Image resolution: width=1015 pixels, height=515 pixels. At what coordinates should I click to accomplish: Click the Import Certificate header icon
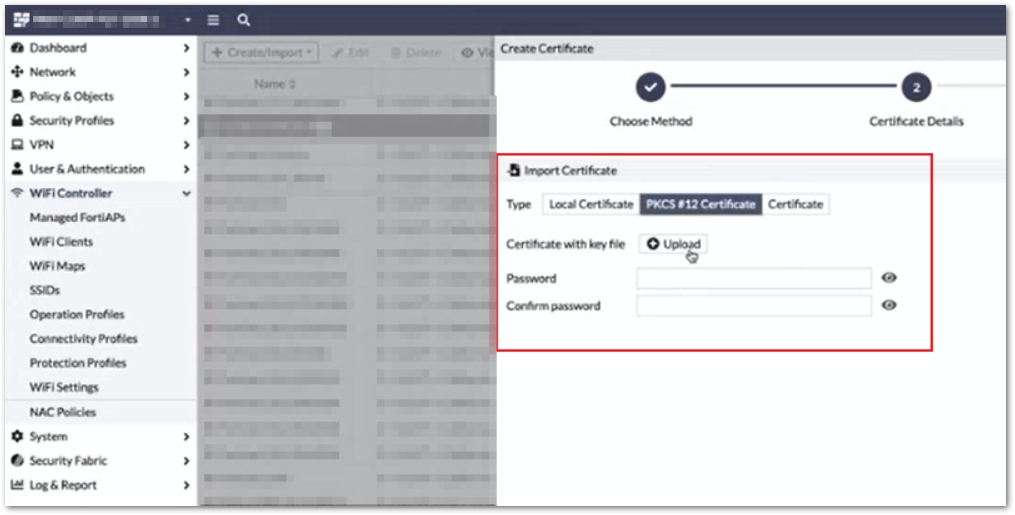coord(513,170)
